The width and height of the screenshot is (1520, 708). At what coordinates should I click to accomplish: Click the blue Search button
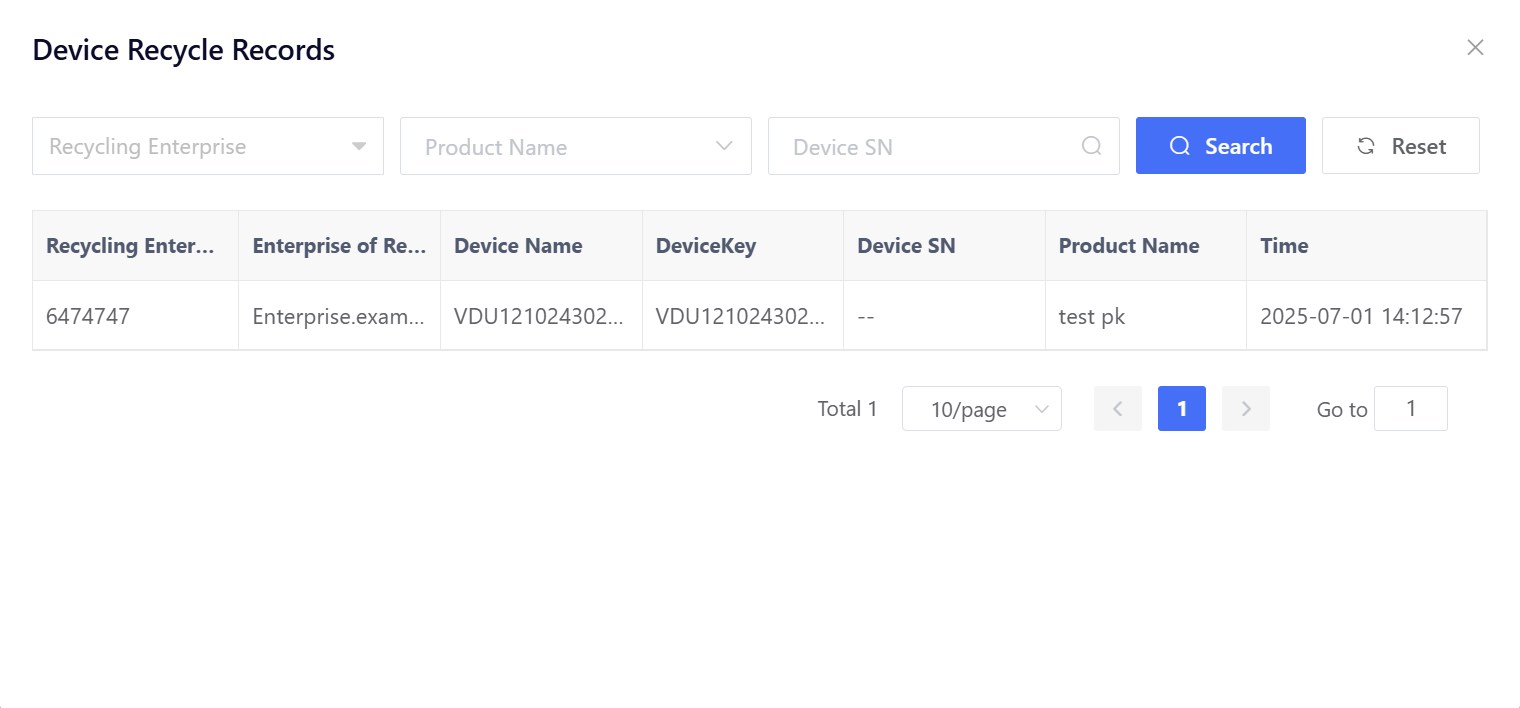click(x=1220, y=146)
